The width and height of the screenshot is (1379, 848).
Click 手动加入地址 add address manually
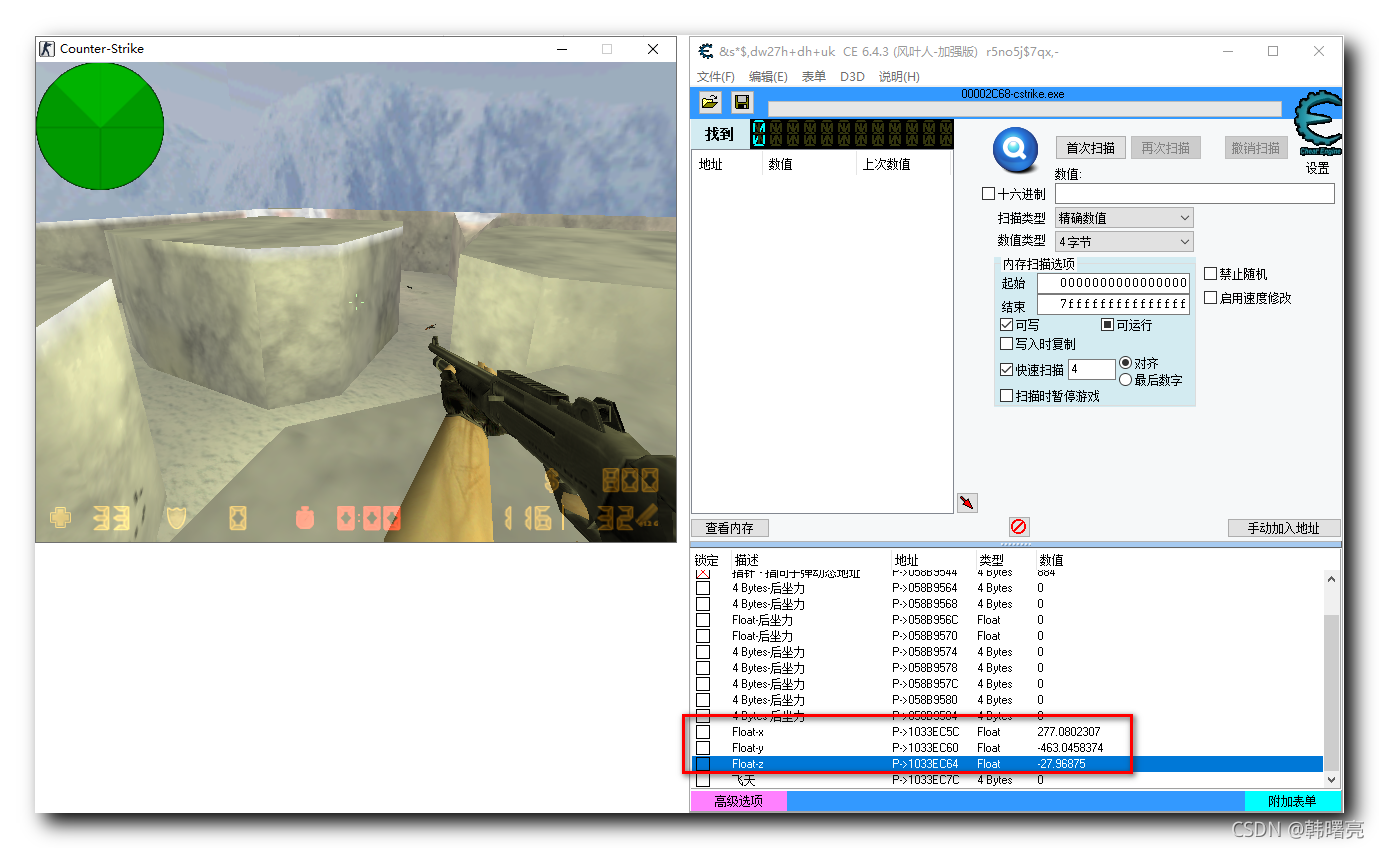pos(1284,528)
